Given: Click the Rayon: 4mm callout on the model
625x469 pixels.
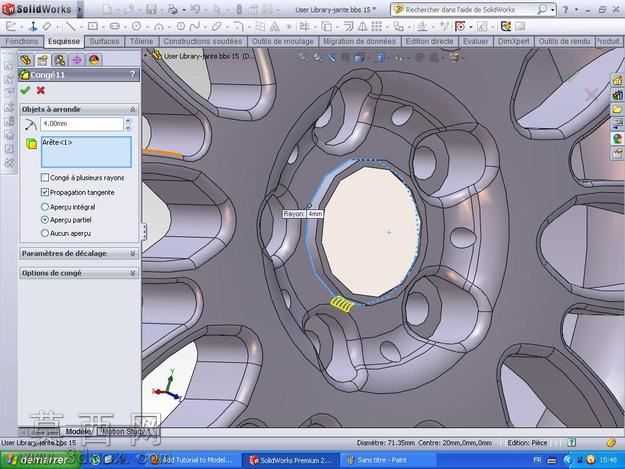Looking at the screenshot, I should click(303, 214).
